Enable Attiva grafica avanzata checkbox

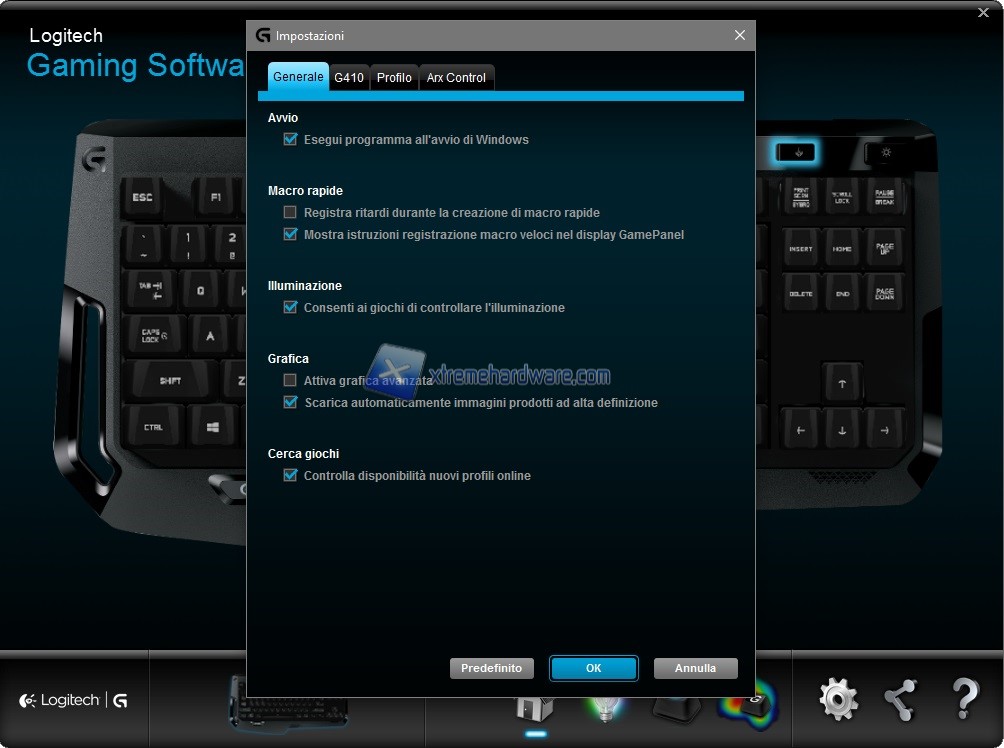point(290,381)
